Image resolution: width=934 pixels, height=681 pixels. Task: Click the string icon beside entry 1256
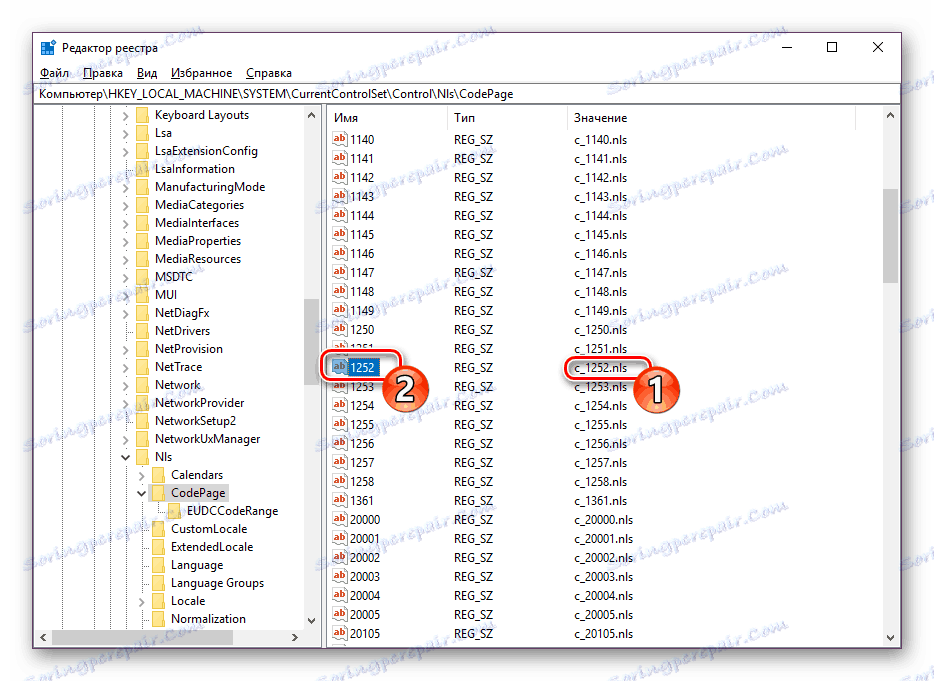(x=340, y=443)
